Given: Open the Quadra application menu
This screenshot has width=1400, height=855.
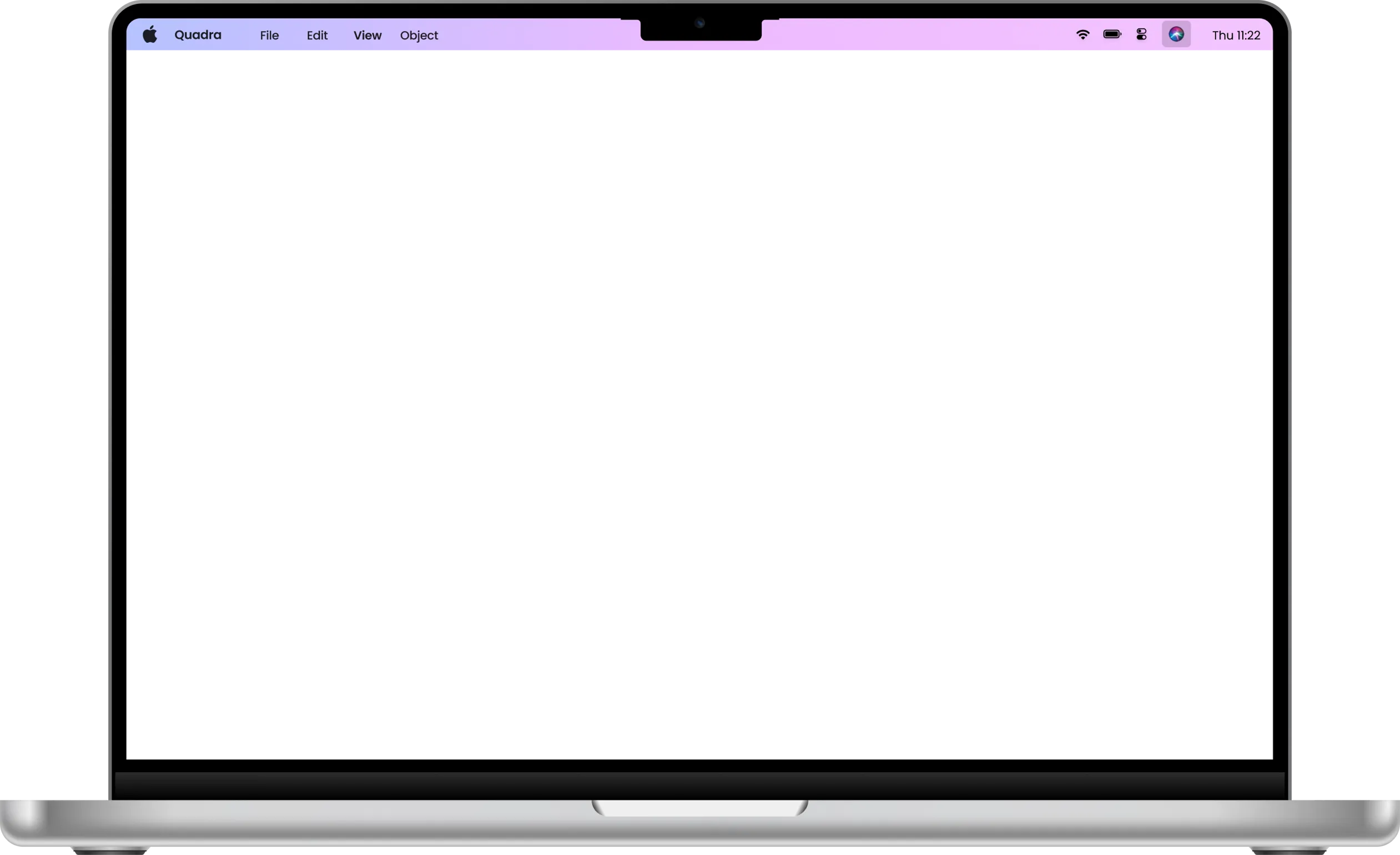Looking at the screenshot, I should 197,34.
